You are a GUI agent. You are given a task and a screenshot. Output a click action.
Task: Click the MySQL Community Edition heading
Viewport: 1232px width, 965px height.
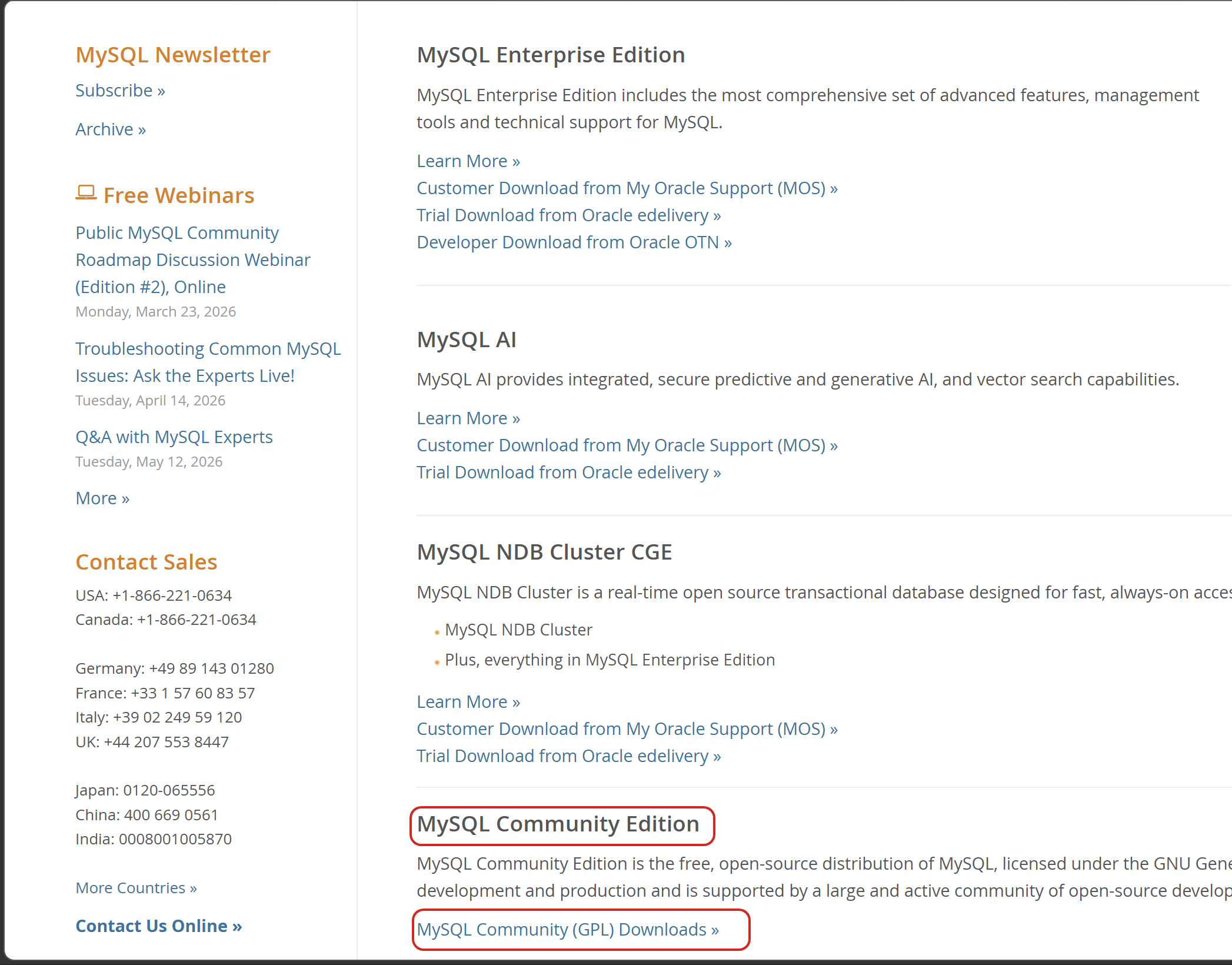(558, 824)
